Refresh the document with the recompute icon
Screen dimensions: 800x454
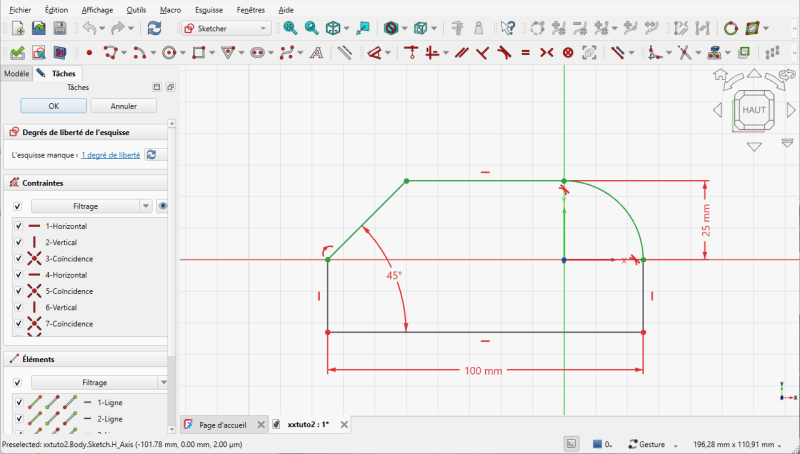(x=154, y=28)
